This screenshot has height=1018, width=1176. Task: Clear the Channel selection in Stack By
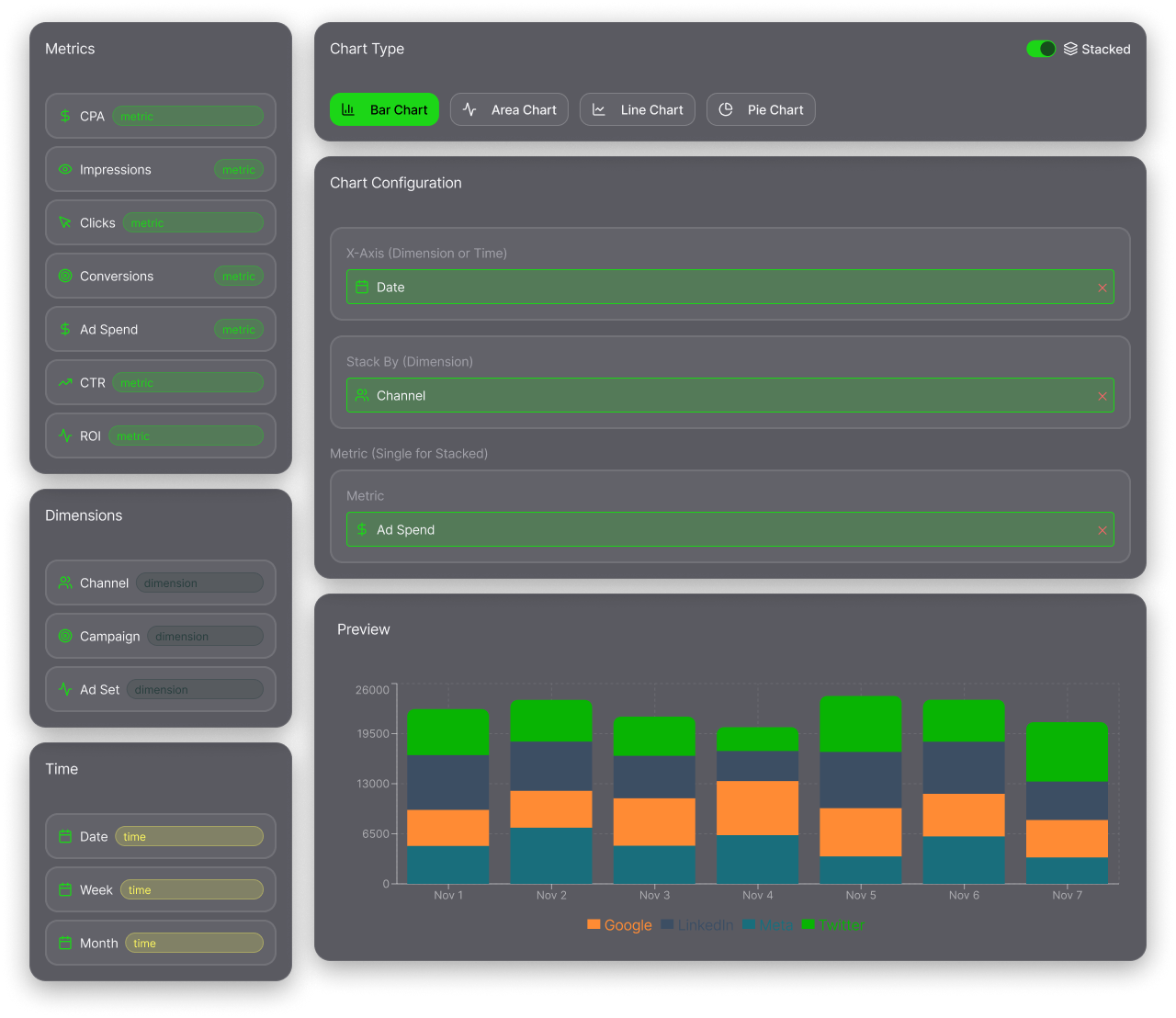click(x=1102, y=395)
